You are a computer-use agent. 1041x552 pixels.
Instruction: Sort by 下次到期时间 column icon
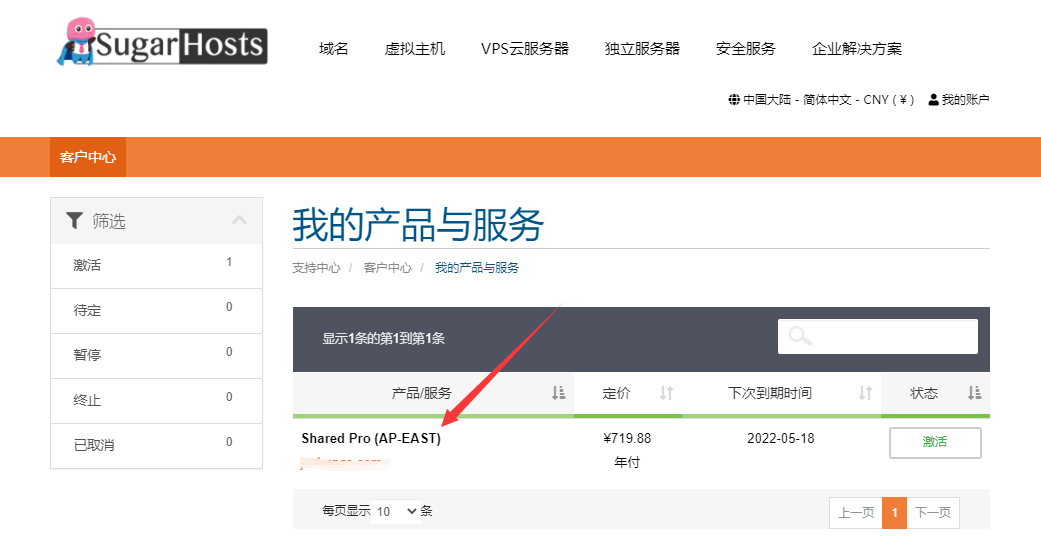[x=865, y=393]
